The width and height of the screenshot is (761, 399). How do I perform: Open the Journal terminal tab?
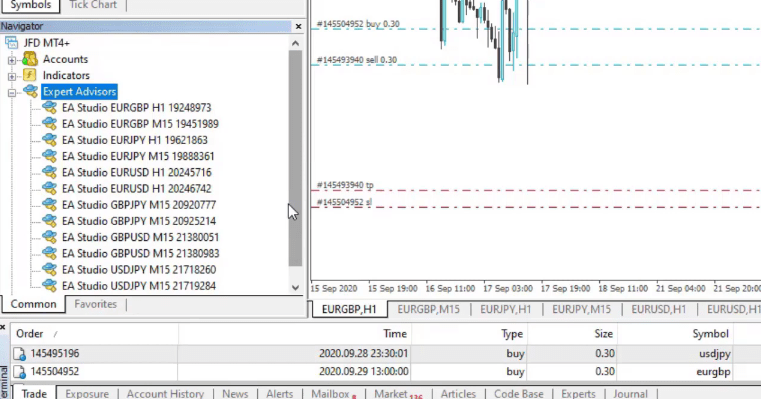tap(630, 393)
